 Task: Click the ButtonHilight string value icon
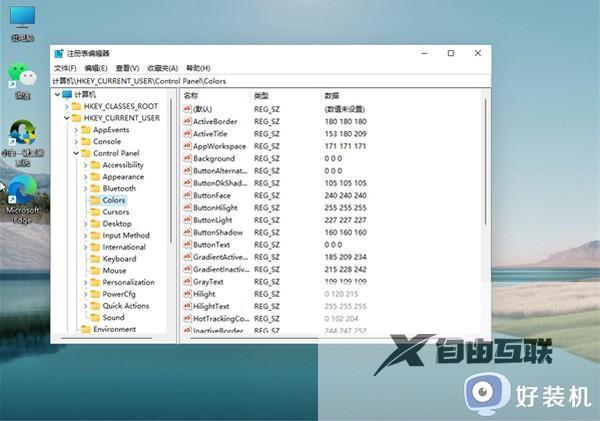187,207
